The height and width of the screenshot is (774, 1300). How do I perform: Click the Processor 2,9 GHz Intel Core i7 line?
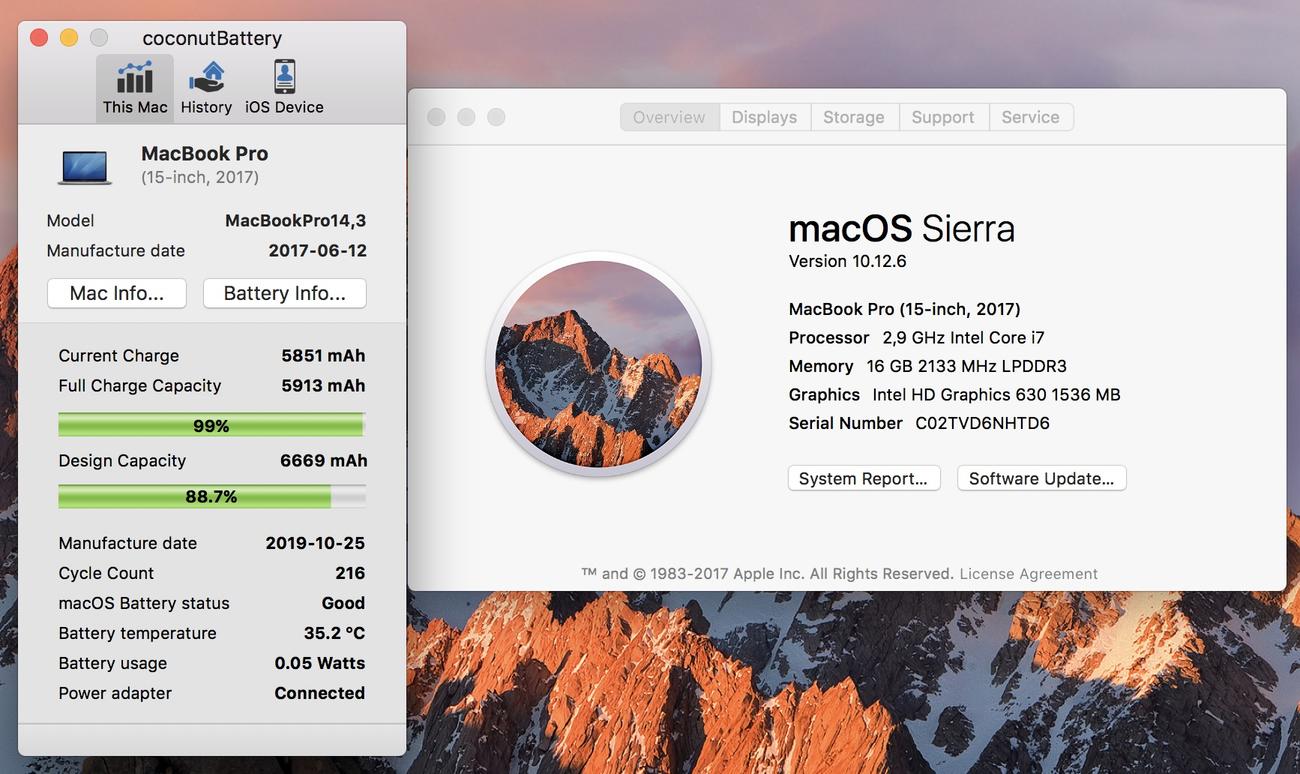pyautogui.click(x=916, y=338)
